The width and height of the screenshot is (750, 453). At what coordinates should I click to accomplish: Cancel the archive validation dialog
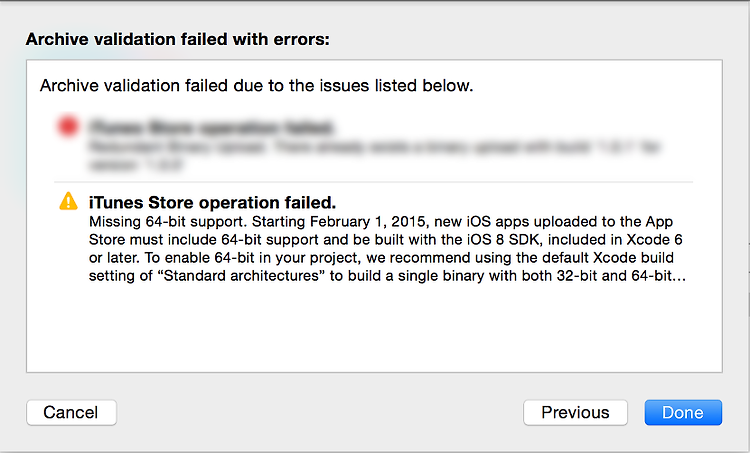coord(71,412)
